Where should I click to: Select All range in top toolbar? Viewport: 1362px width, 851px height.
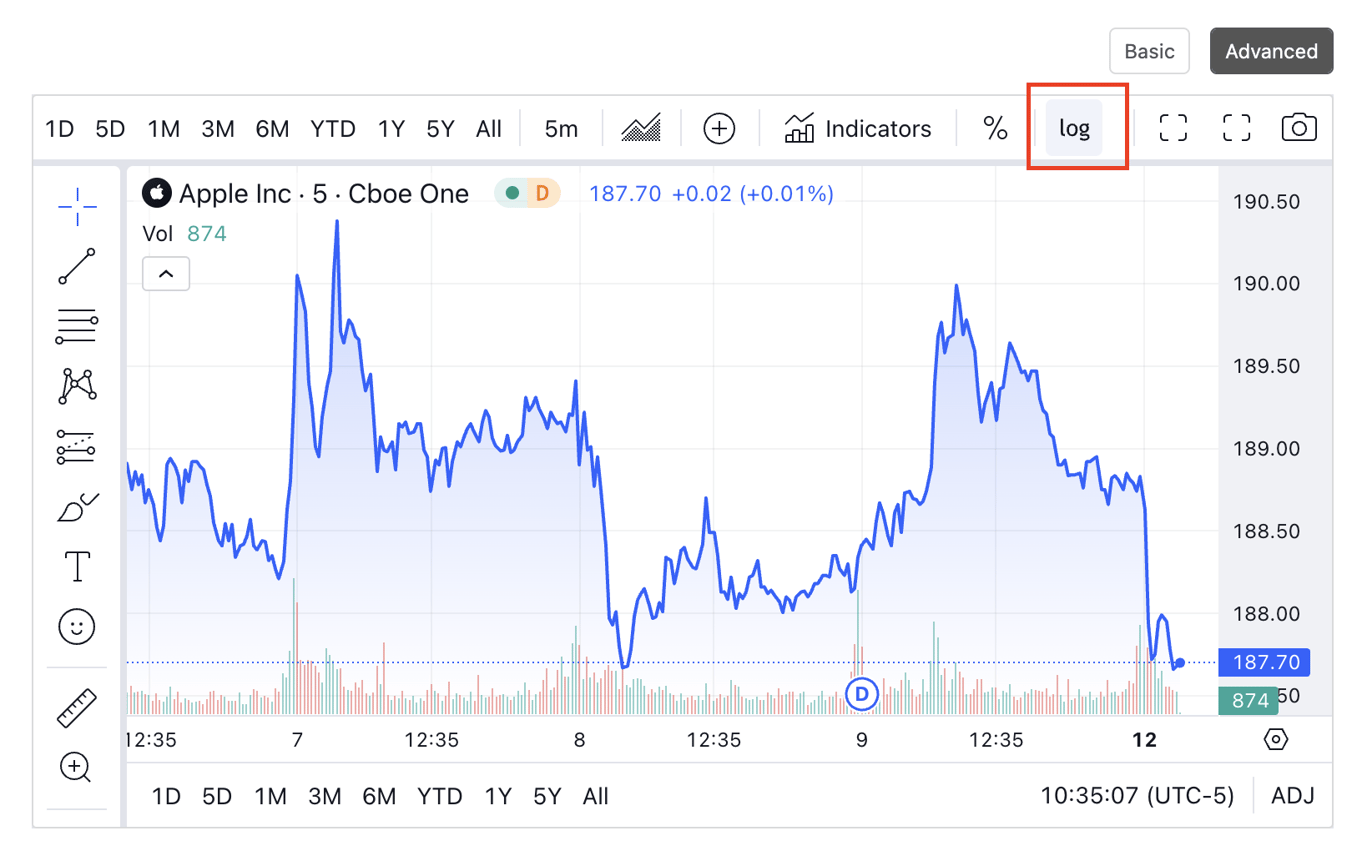[489, 129]
